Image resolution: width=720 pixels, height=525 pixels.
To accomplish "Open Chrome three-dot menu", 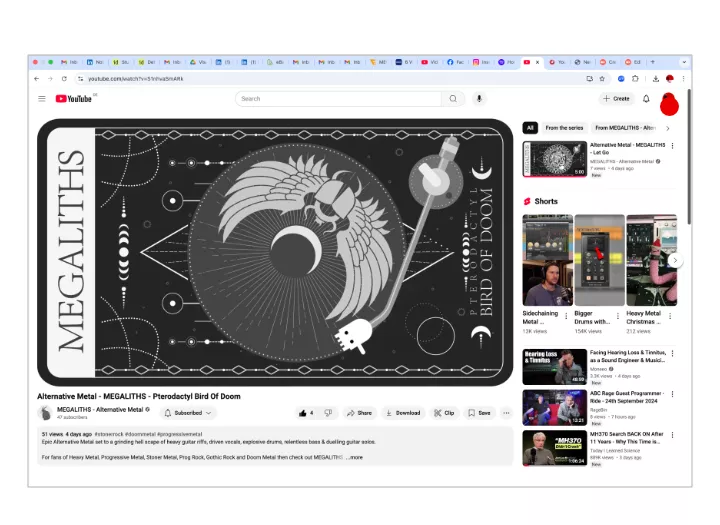I will point(683,79).
